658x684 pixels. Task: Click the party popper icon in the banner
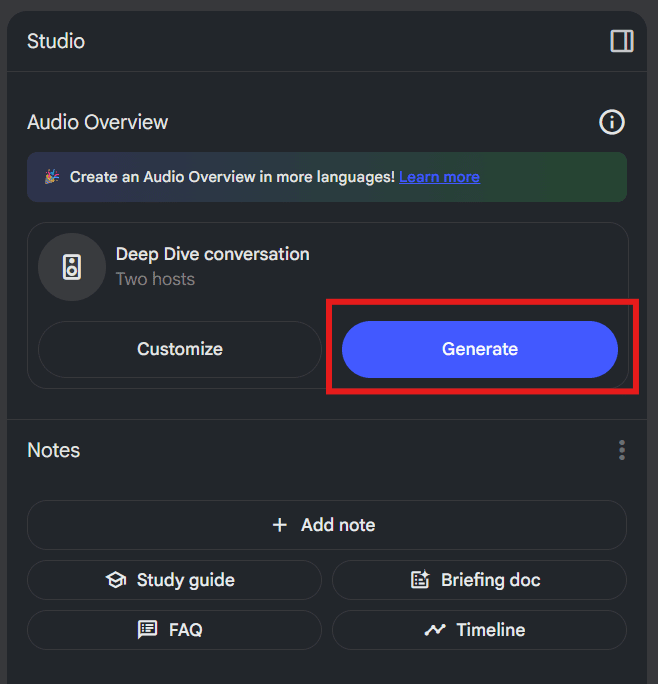(52, 177)
